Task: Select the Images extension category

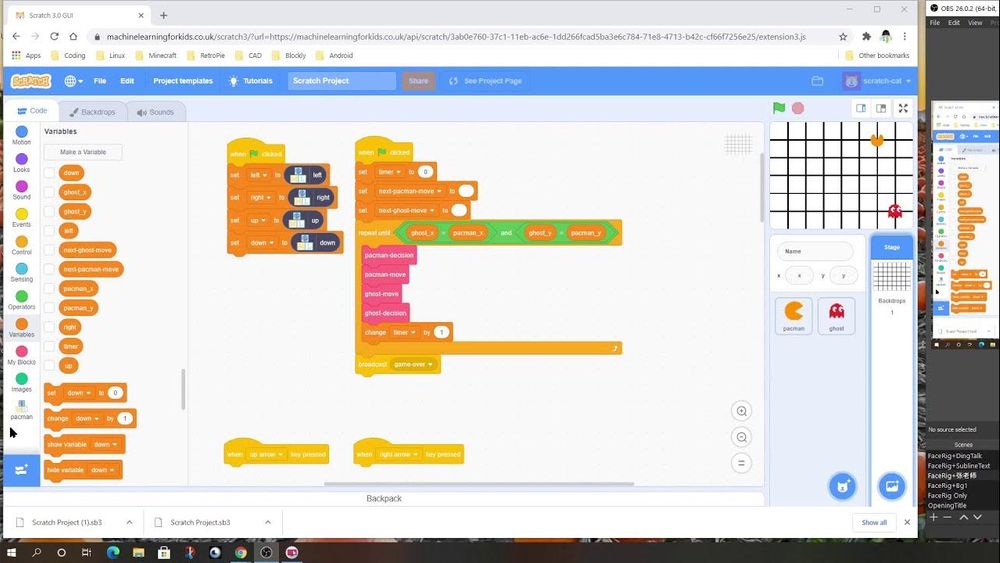Action: coord(22,383)
